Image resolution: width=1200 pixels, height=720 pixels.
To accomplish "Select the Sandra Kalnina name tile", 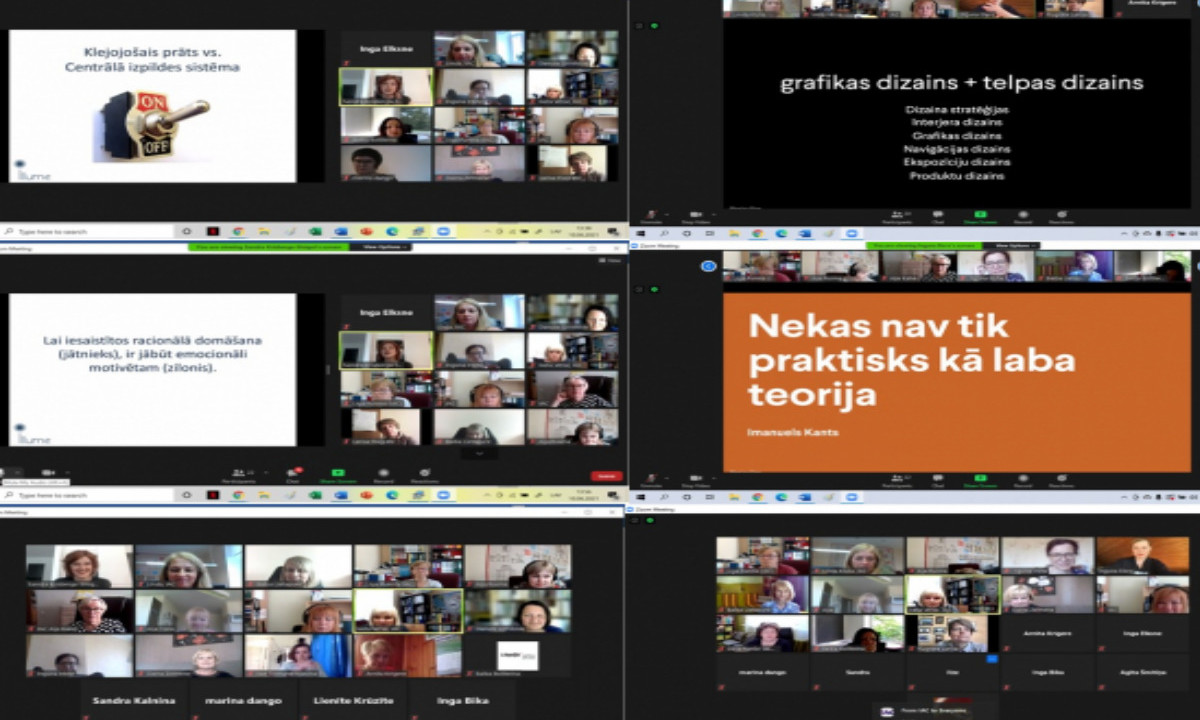I will click(133, 700).
